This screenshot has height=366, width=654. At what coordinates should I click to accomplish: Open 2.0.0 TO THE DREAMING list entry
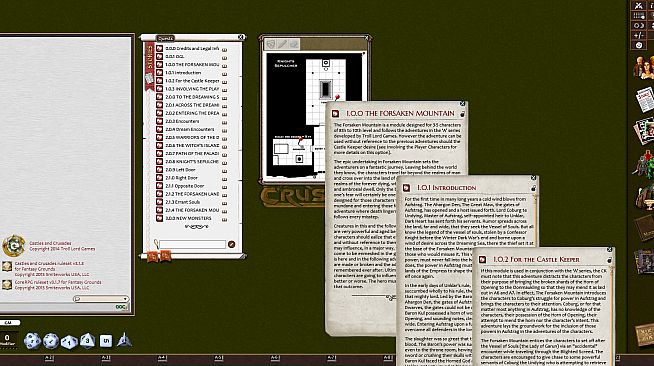[x=192, y=97]
